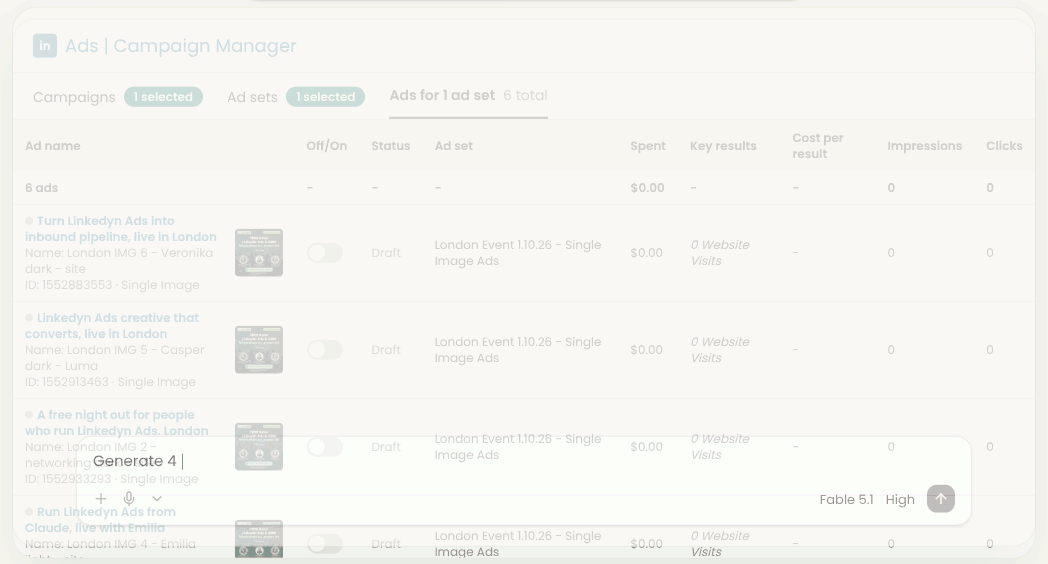Click 'ID: 1552883553 · Single Image' text
Screen dimensions: 1048x564
(x=112, y=285)
